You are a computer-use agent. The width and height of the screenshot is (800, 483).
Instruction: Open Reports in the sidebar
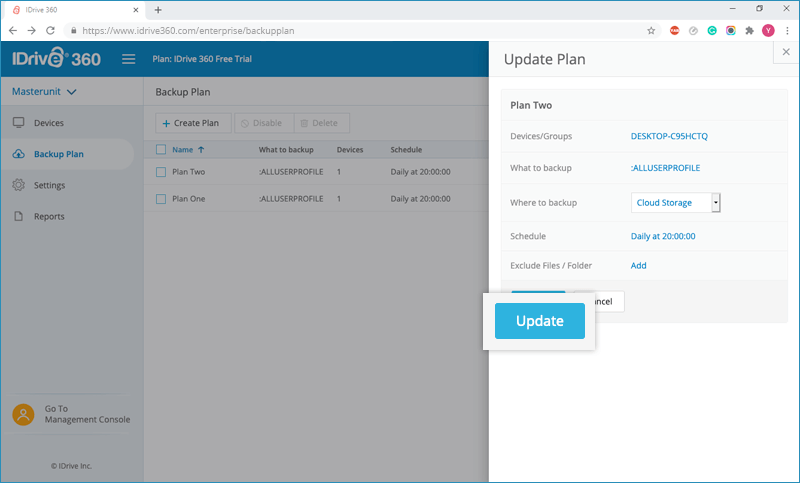coord(49,216)
